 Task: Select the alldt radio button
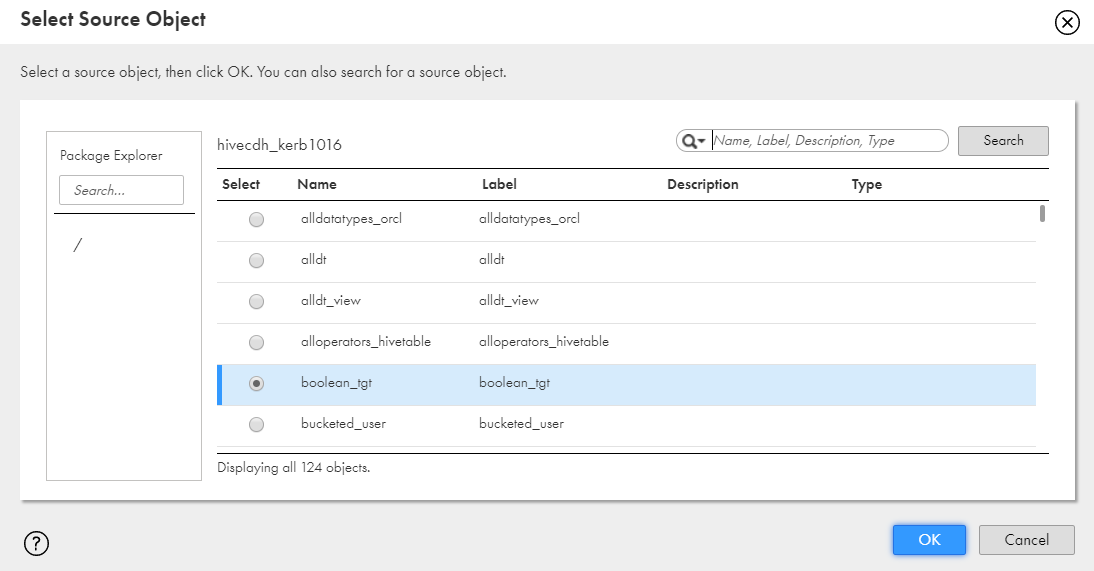click(x=257, y=260)
